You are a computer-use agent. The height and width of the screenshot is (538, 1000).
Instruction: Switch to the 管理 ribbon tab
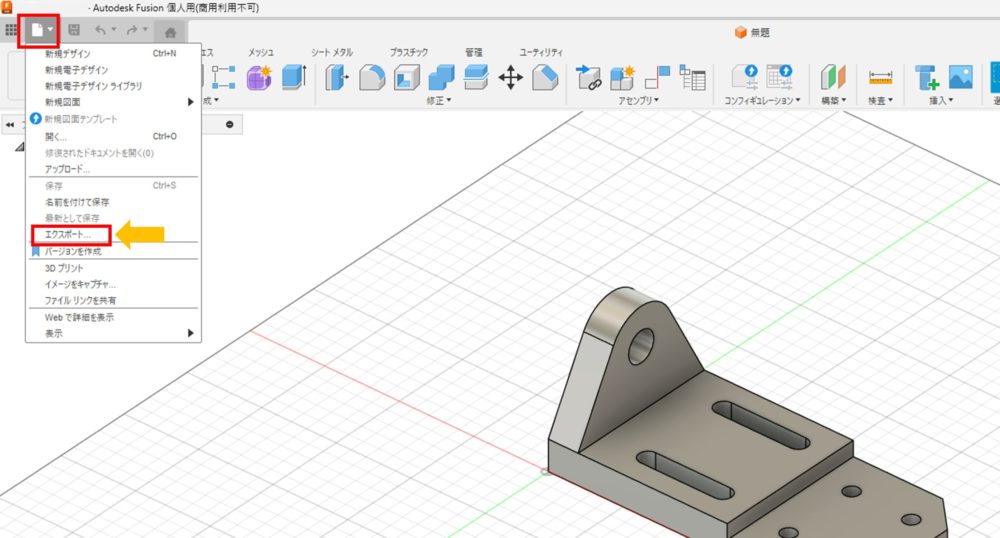coord(474,52)
